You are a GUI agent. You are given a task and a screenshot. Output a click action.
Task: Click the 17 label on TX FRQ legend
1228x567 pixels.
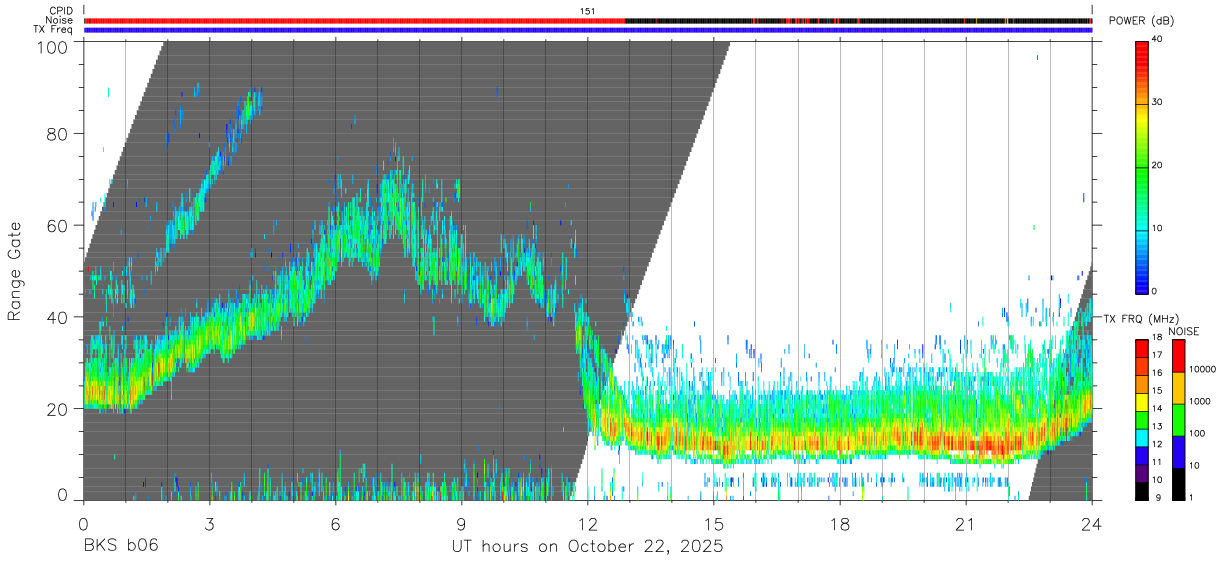point(1158,355)
